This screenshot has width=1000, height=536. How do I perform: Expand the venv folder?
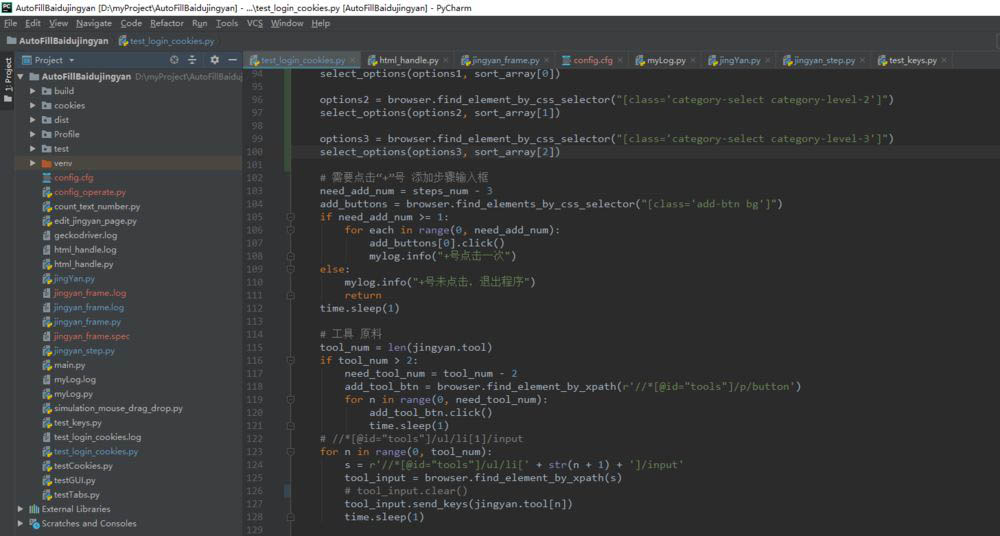pos(33,163)
